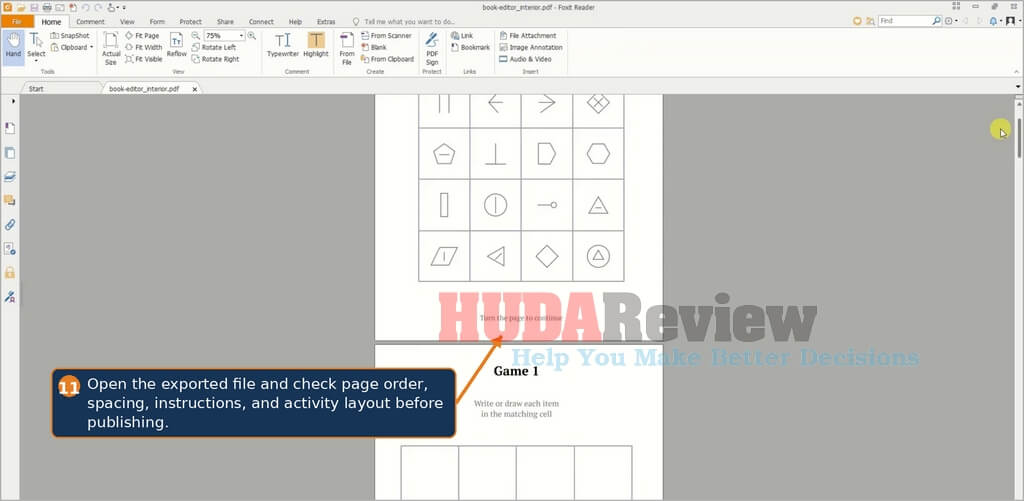Viewport: 1024px width, 501px height.
Task: Open the Clipboard dropdown
Action: click(71, 47)
